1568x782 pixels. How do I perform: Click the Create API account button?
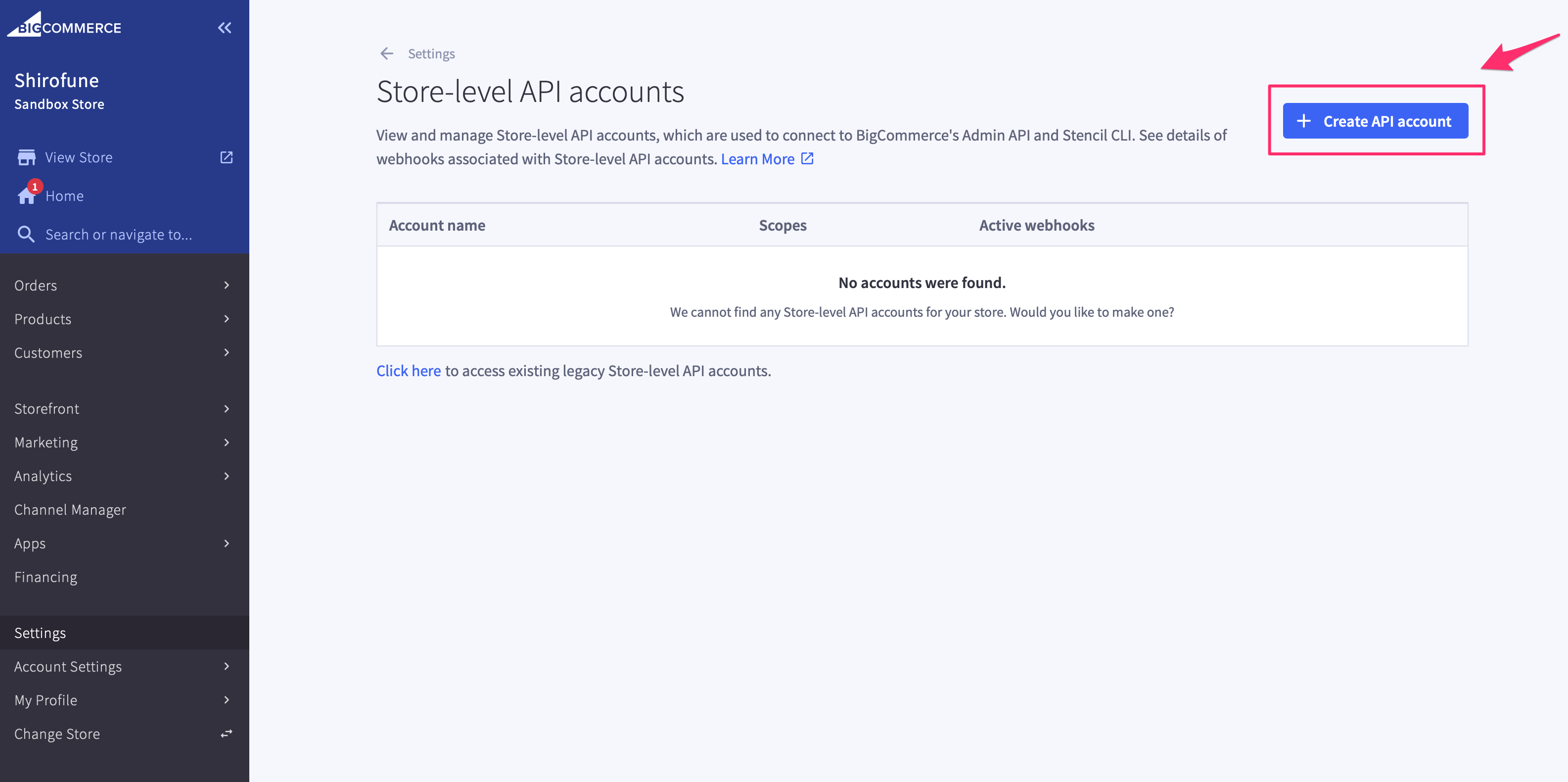(1375, 121)
